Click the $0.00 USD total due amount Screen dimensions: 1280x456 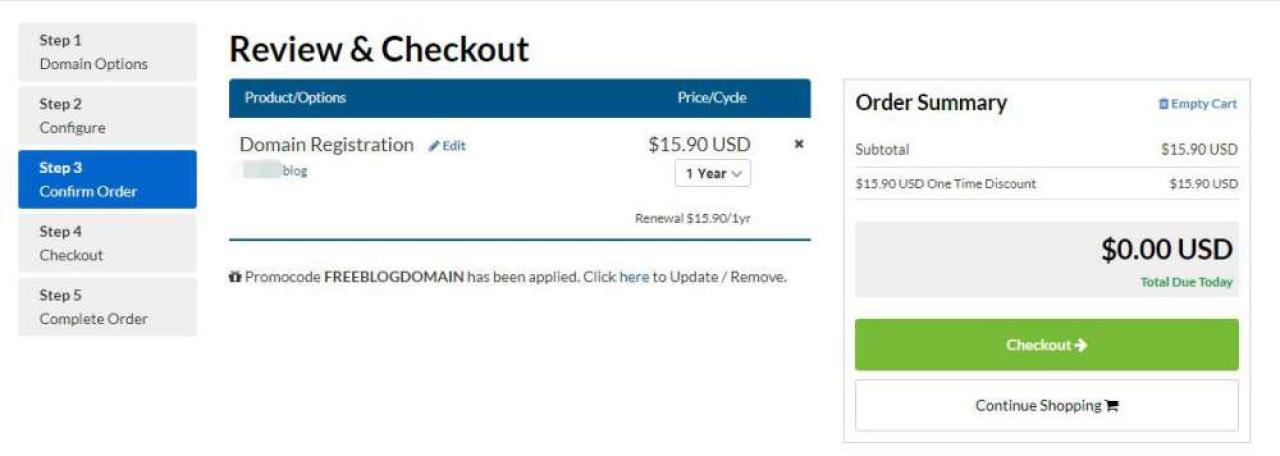tap(1166, 250)
